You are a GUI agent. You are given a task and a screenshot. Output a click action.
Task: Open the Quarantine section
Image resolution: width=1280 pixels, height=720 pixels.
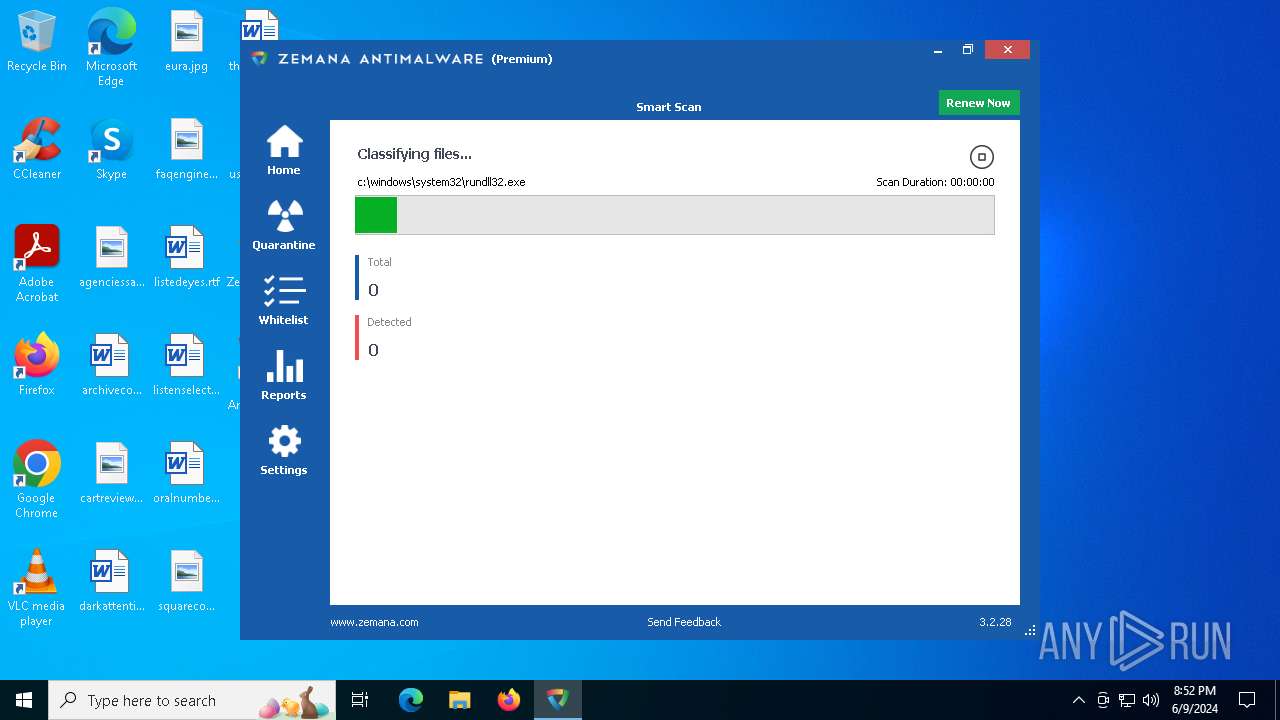click(284, 225)
